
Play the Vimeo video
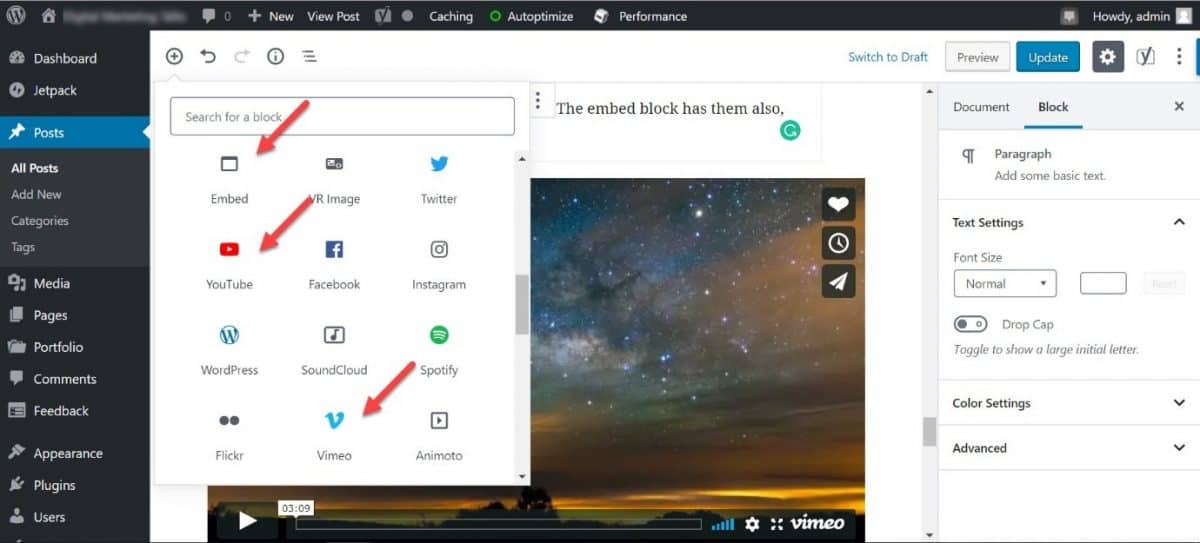248,521
